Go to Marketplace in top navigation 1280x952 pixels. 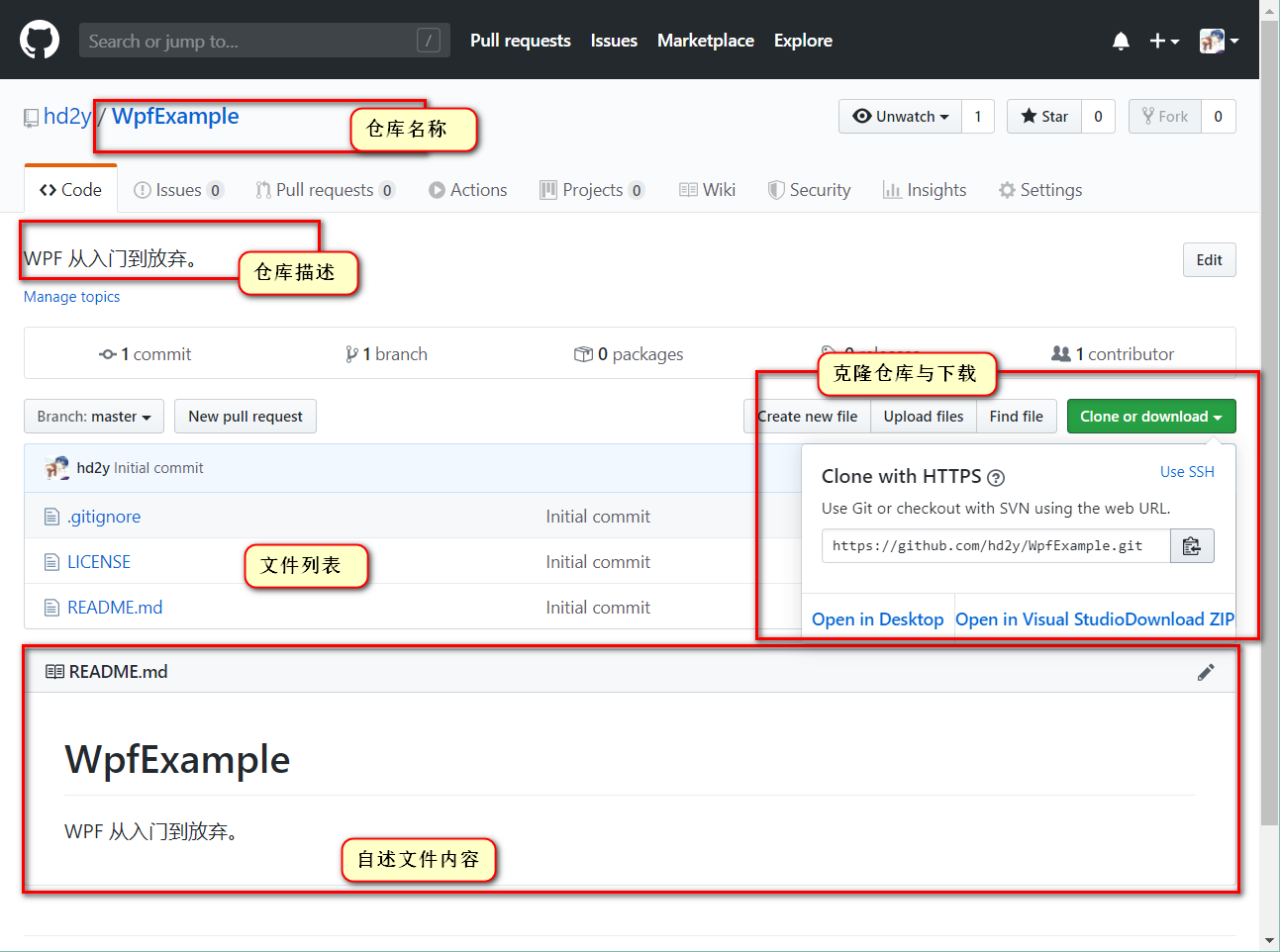tap(706, 41)
